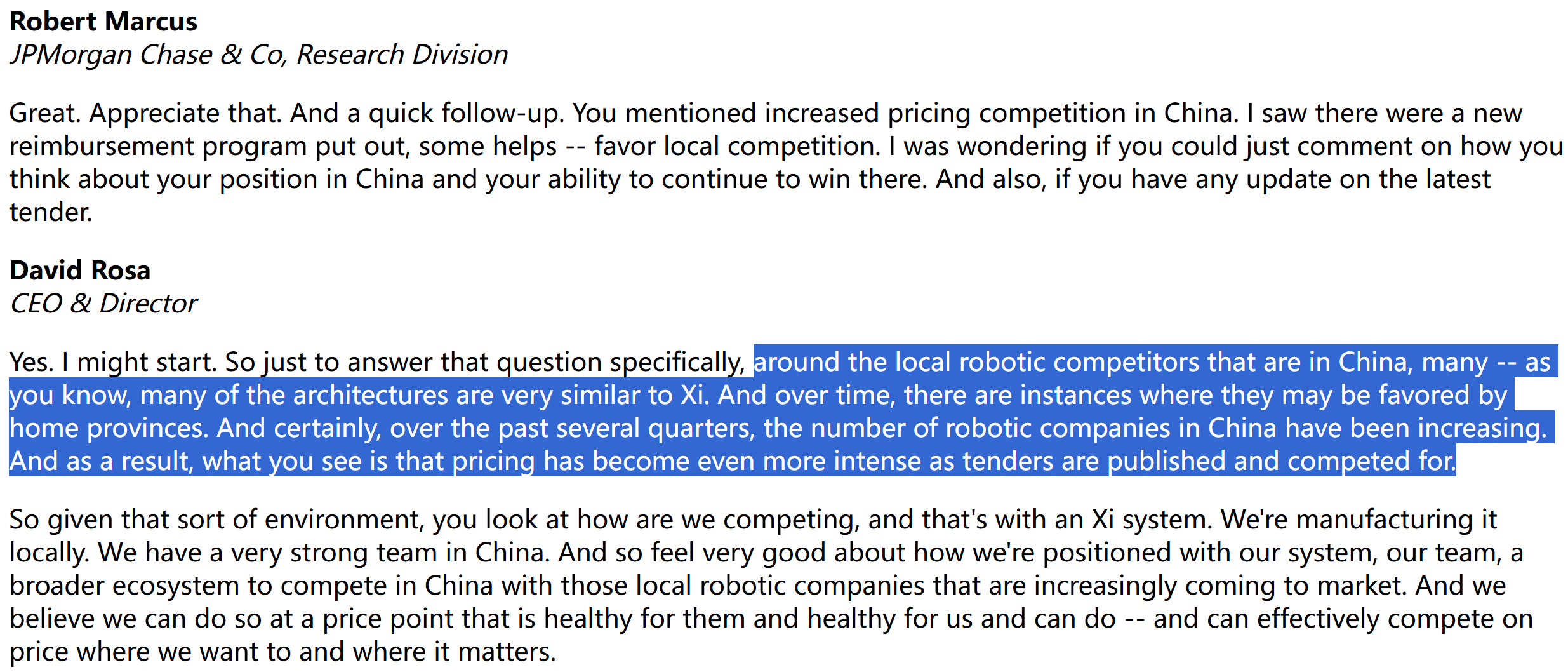
Task: Click the speaker name Robert Marcus
Action: (x=103, y=22)
